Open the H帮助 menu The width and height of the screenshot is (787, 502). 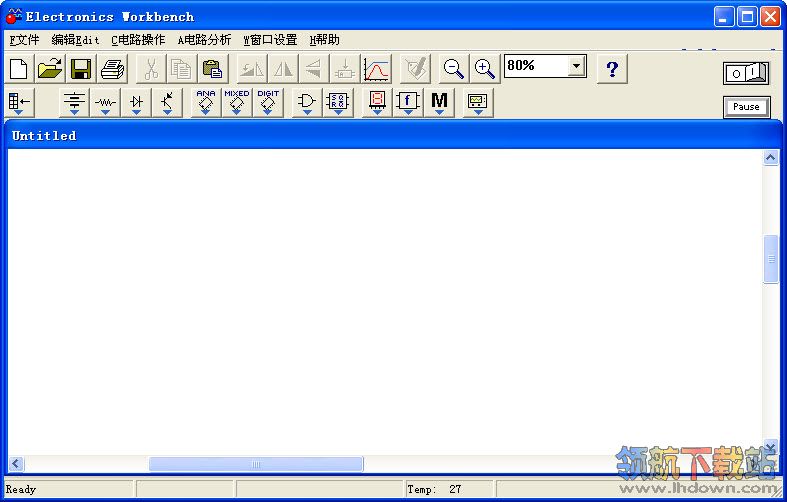(324, 40)
